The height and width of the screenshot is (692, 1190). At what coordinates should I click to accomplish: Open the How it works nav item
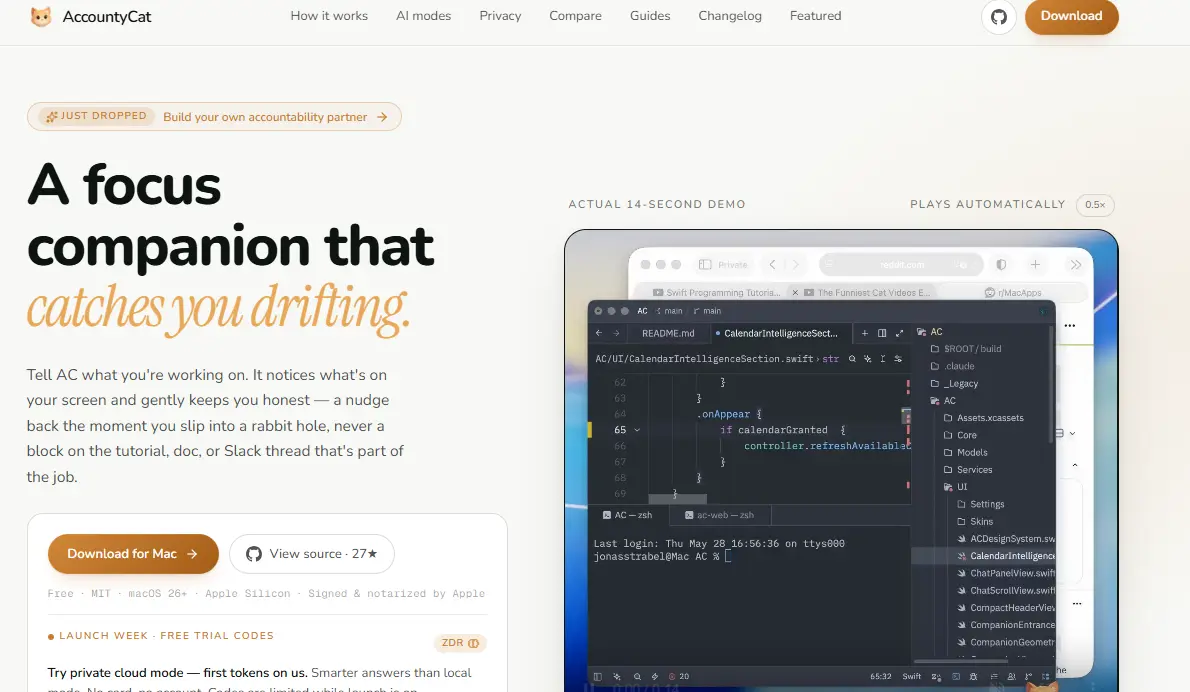coord(329,16)
